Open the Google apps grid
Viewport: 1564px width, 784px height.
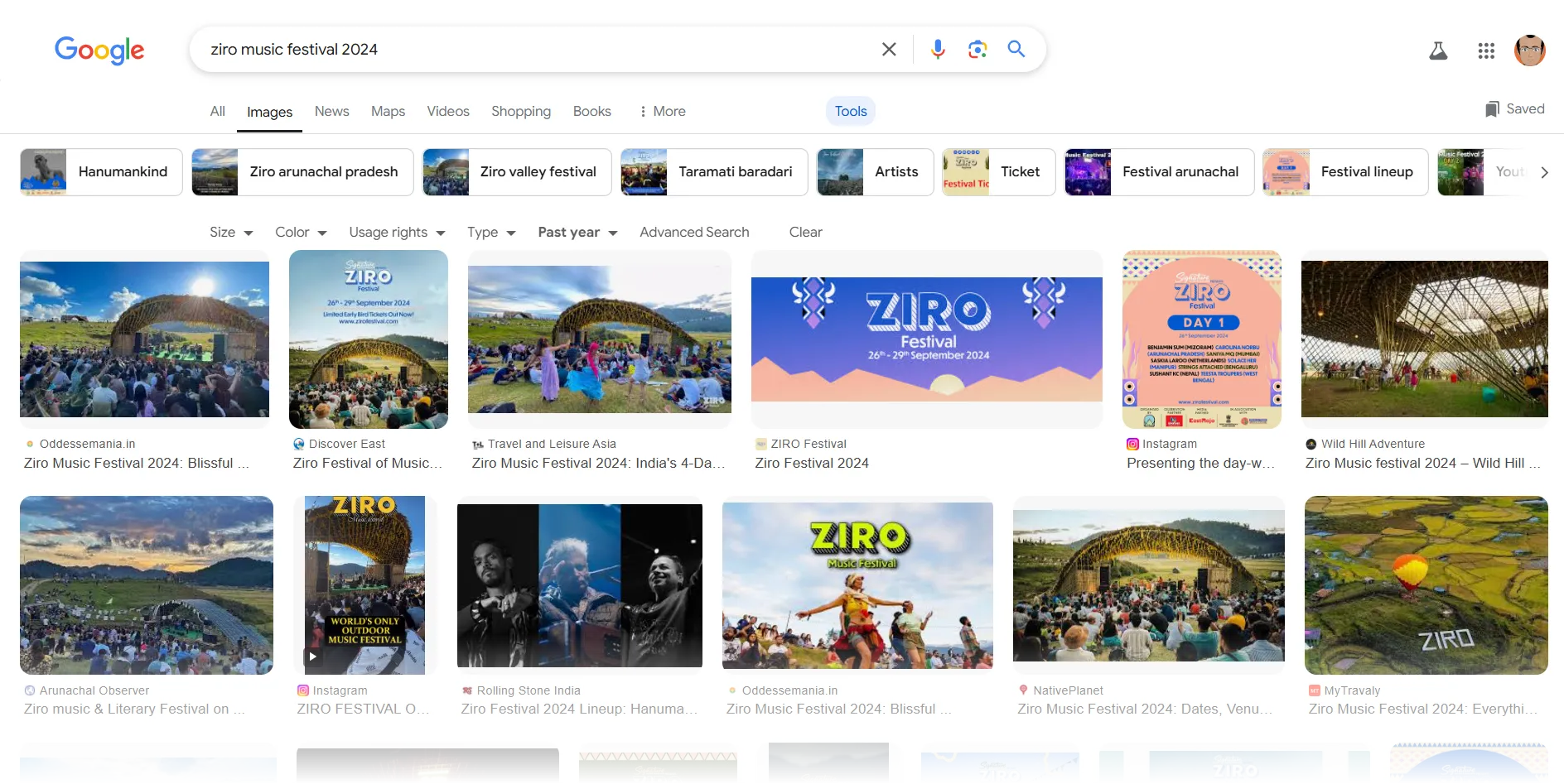pyautogui.click(x=1485, y=50)
